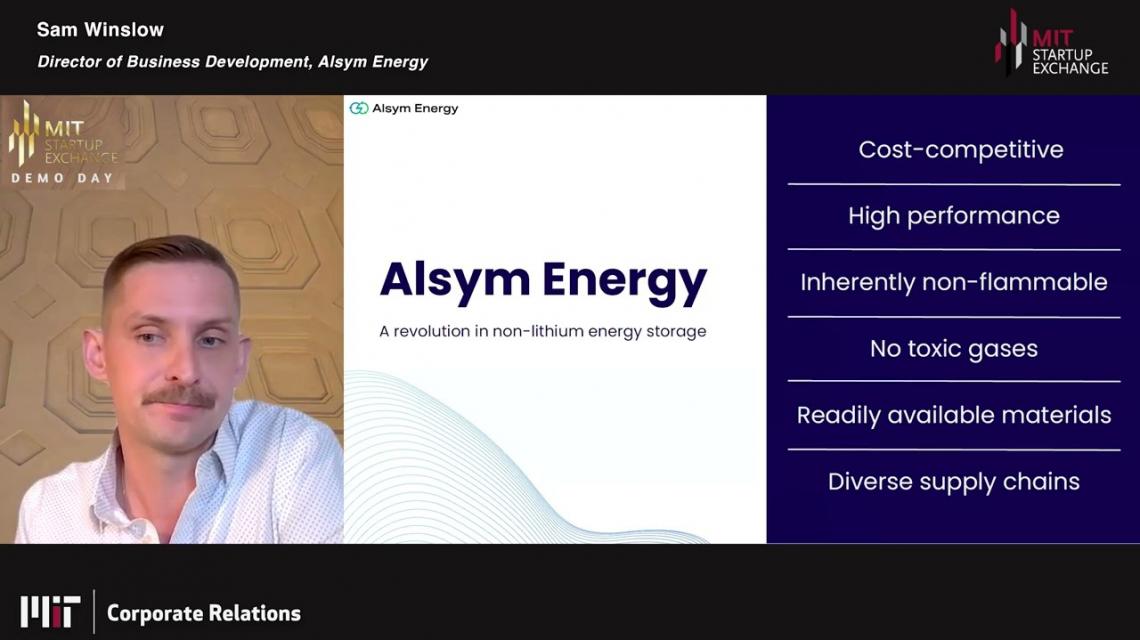The width and height of the screenshot is (1140, 640).
Task: Select the Readily available materials item
Action: tap(953, 415)
